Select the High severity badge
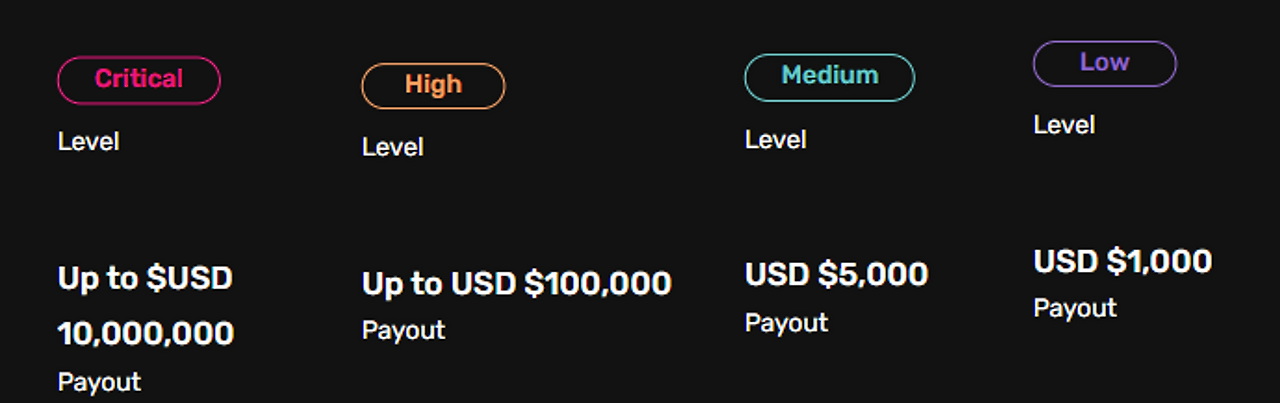The width and height of the screenshot is (1280, 403). (x=433, y=86)
